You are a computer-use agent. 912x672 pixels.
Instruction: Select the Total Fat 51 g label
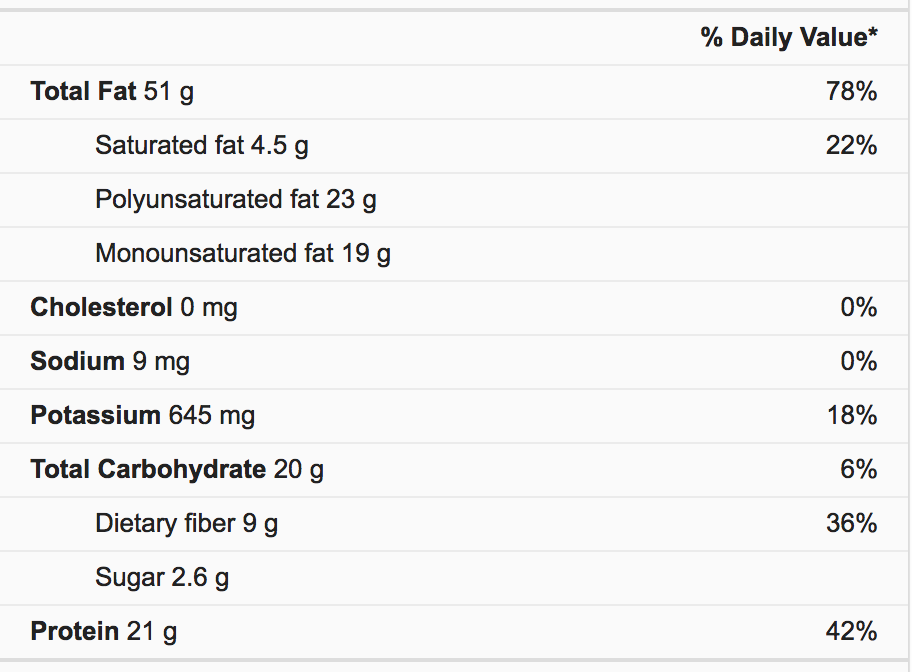point(112,92)
